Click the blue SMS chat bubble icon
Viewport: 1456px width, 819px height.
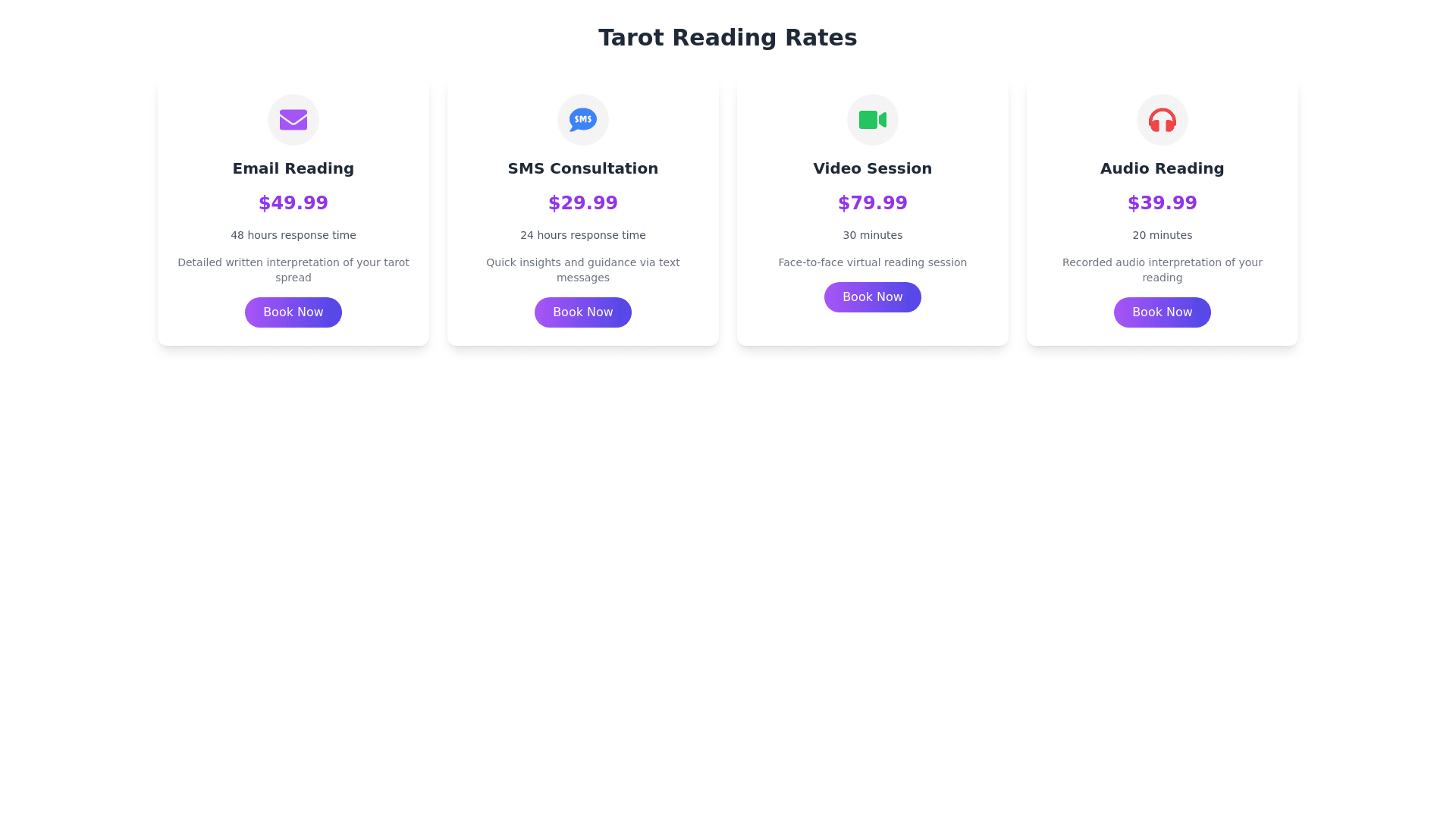coord(582,120)
